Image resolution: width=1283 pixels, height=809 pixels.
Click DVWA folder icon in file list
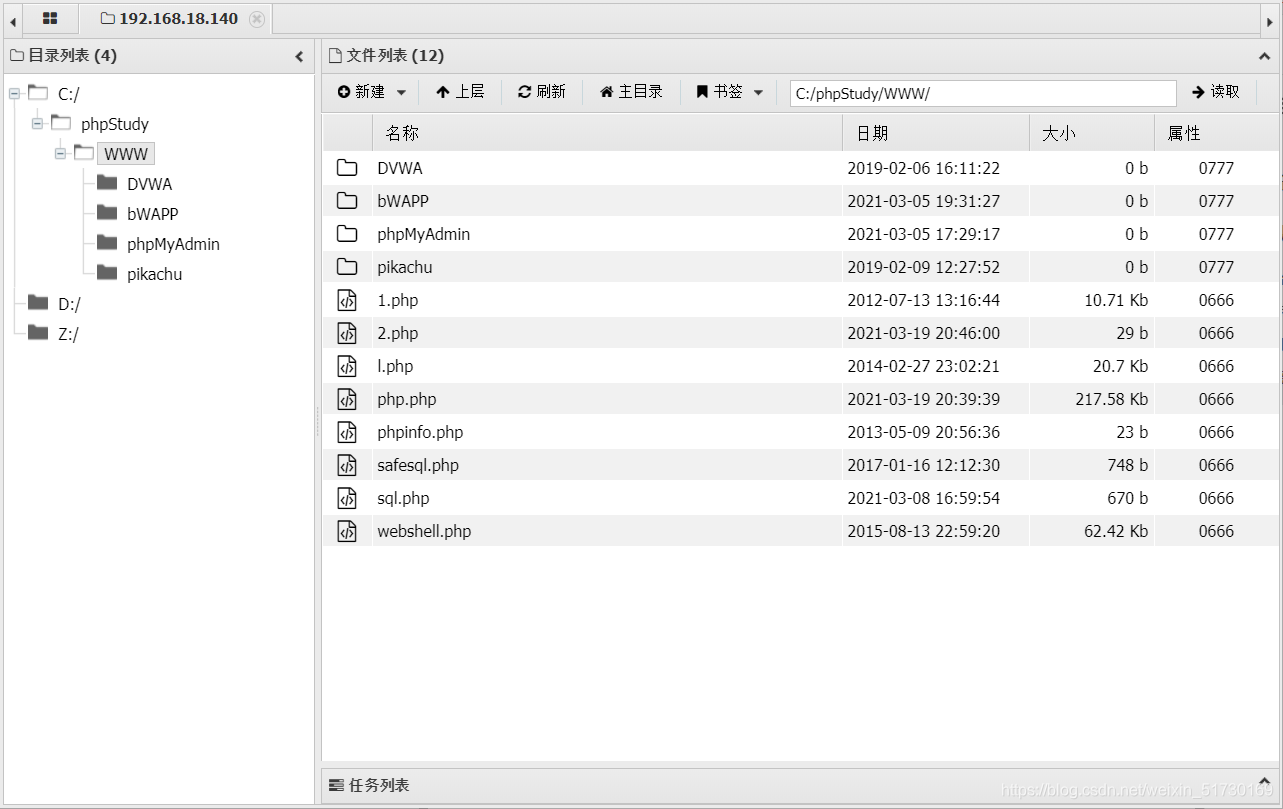click(347, 168)
